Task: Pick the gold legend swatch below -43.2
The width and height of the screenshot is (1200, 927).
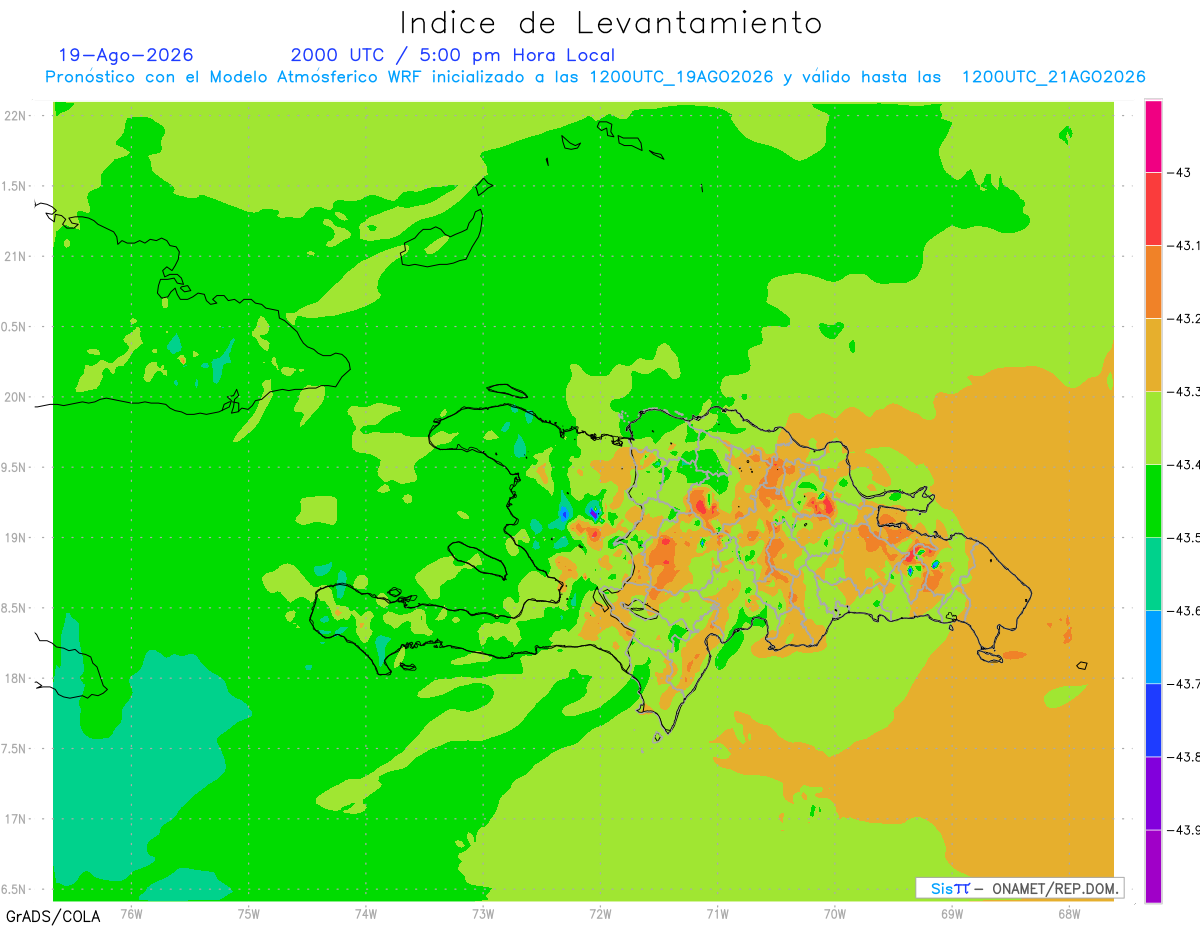Action: click(x=1153, y=355)
